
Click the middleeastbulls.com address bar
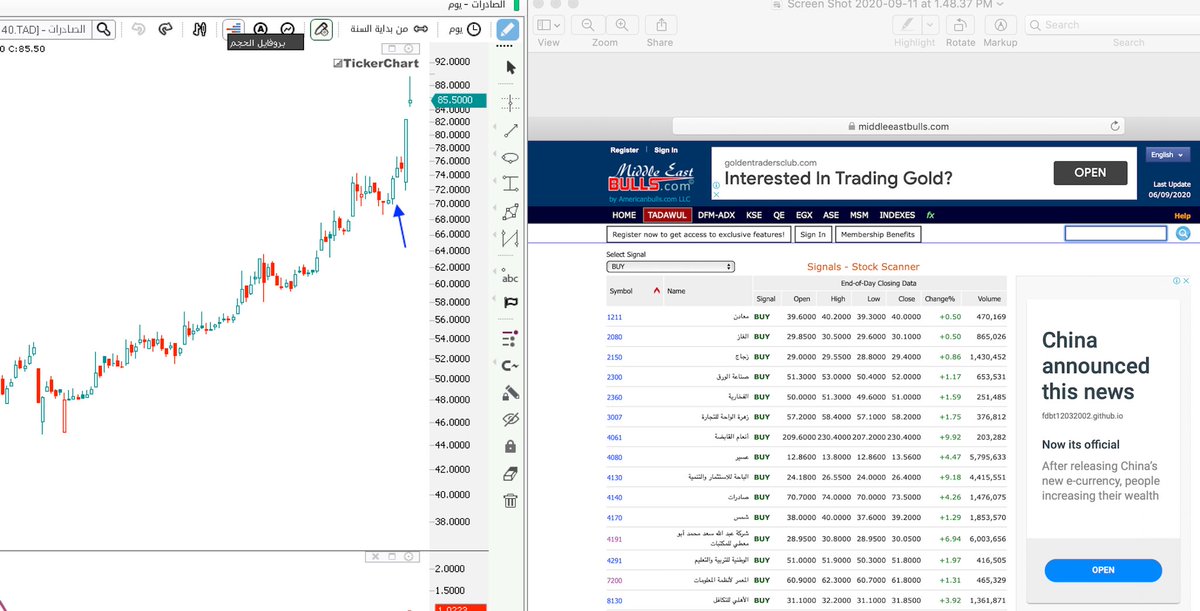coord(900,126)
